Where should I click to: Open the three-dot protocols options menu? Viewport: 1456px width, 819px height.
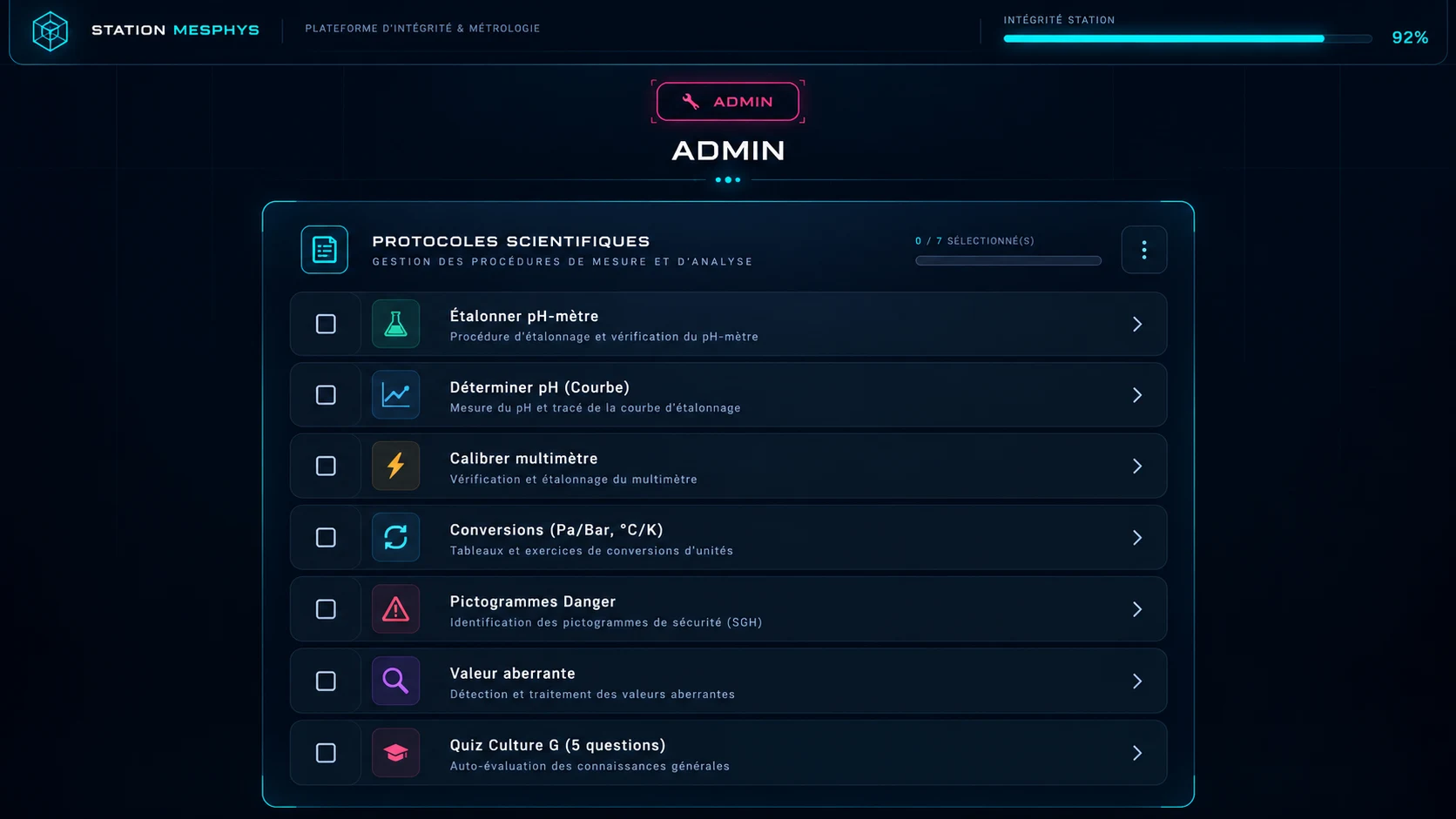click(x=1144, y=250)
